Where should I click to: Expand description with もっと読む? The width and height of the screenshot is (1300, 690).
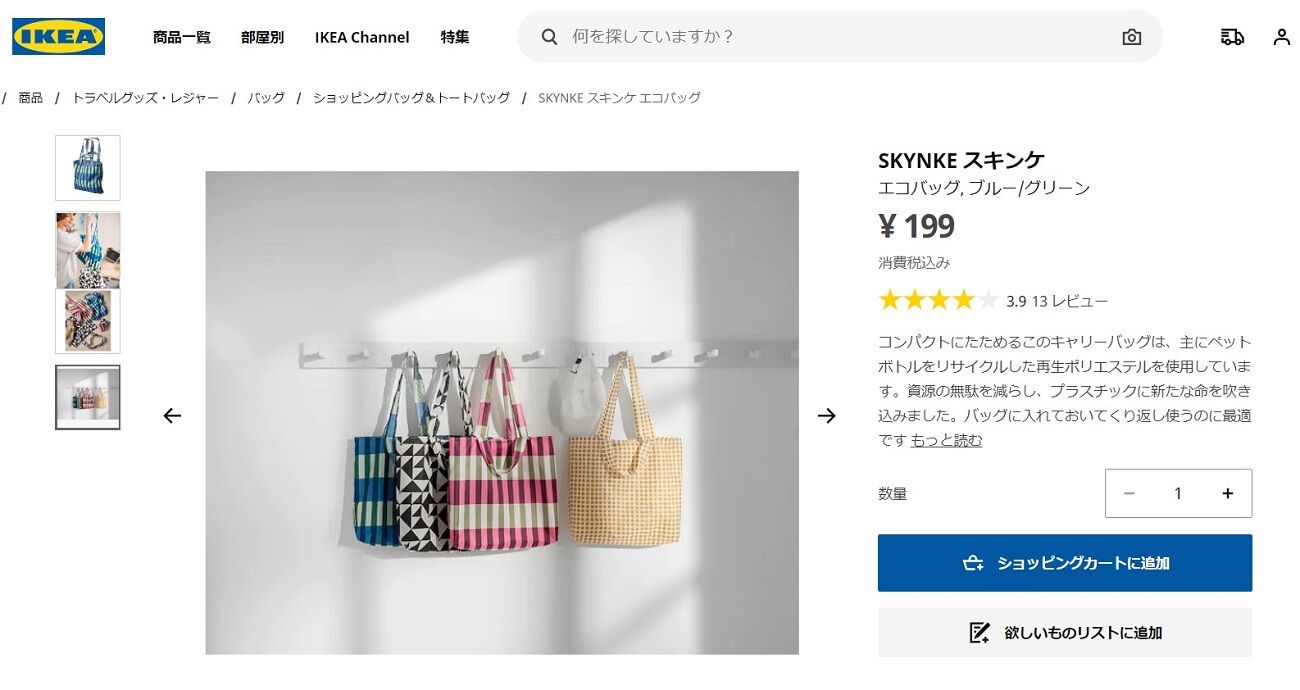[946, 440]
